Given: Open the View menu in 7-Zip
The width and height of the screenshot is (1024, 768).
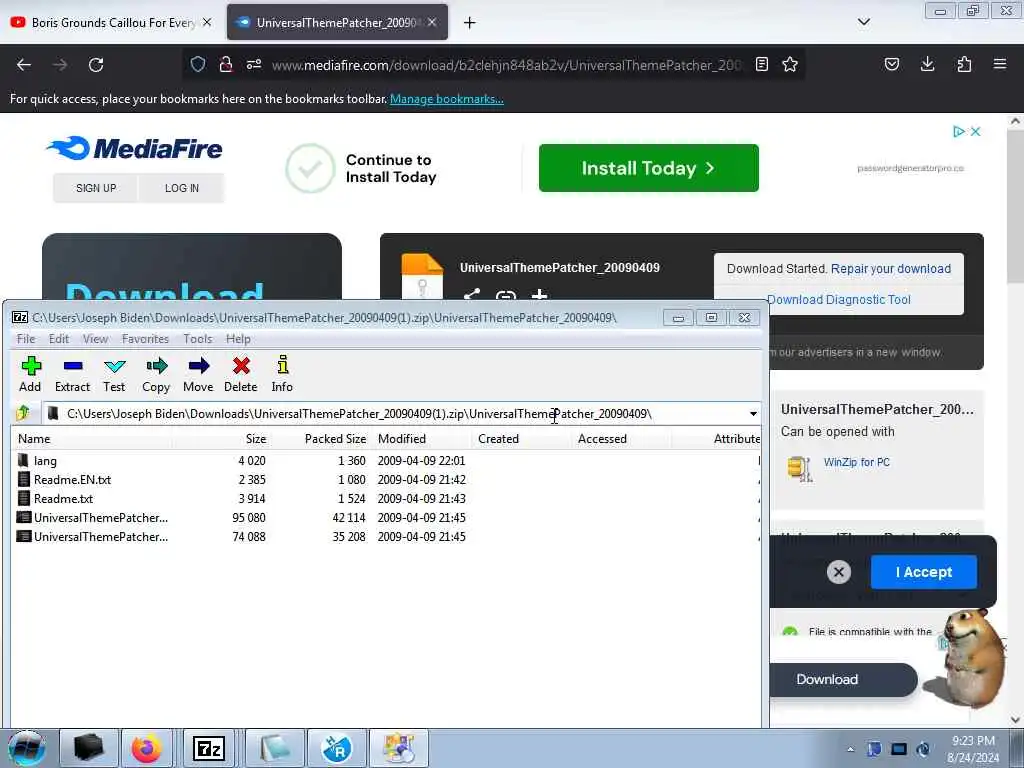Looking at the screenshot, I should [95, 338].
